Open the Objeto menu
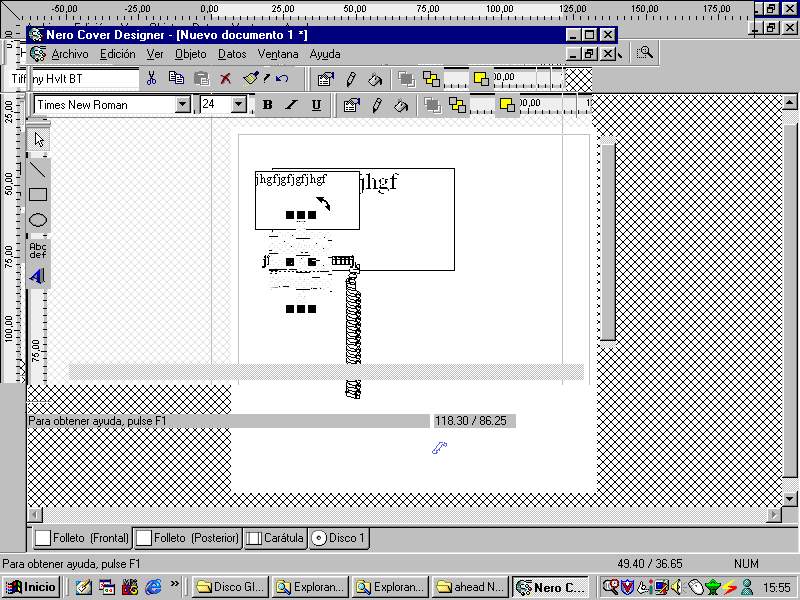This screenshot has height=600, width=800. (x=190, y=54)
